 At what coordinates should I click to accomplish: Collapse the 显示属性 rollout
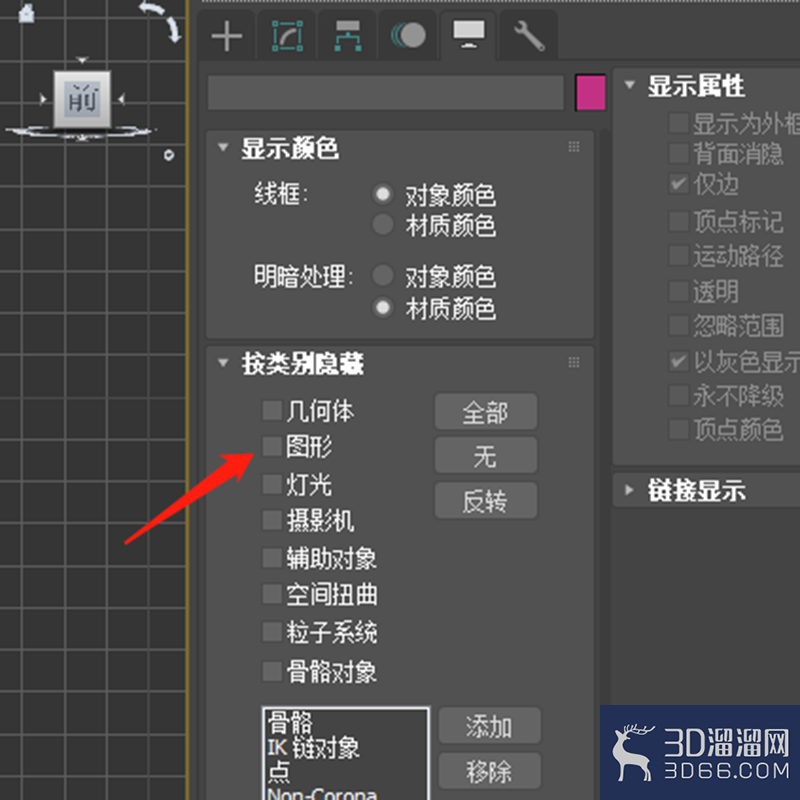point(629,85)
